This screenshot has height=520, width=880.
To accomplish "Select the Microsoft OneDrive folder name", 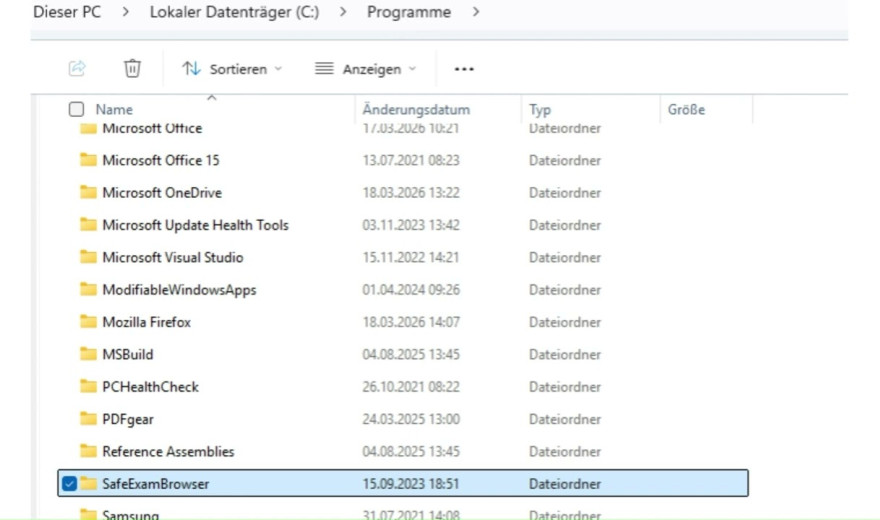I will pos(162,193).
